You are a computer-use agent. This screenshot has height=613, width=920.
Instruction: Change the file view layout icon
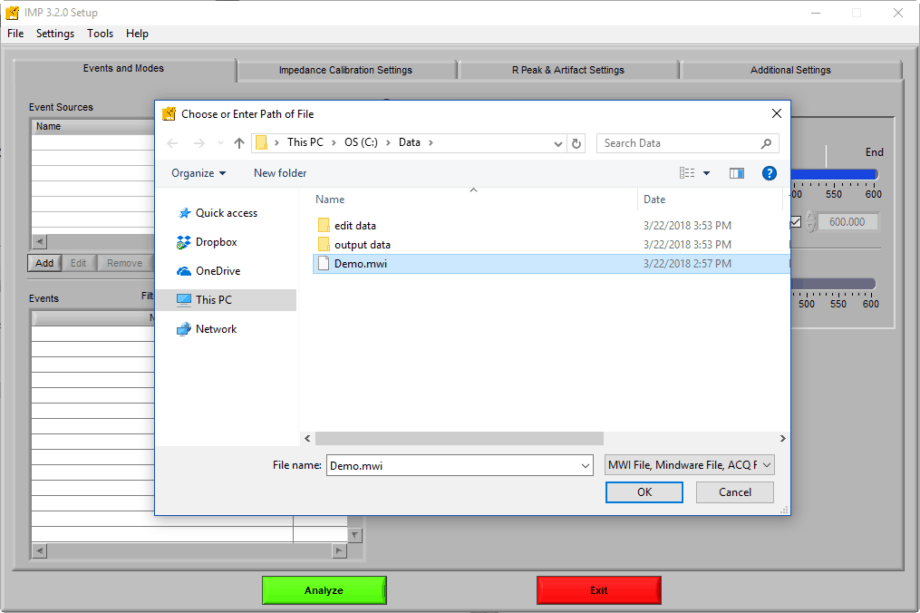click(689, 173)
